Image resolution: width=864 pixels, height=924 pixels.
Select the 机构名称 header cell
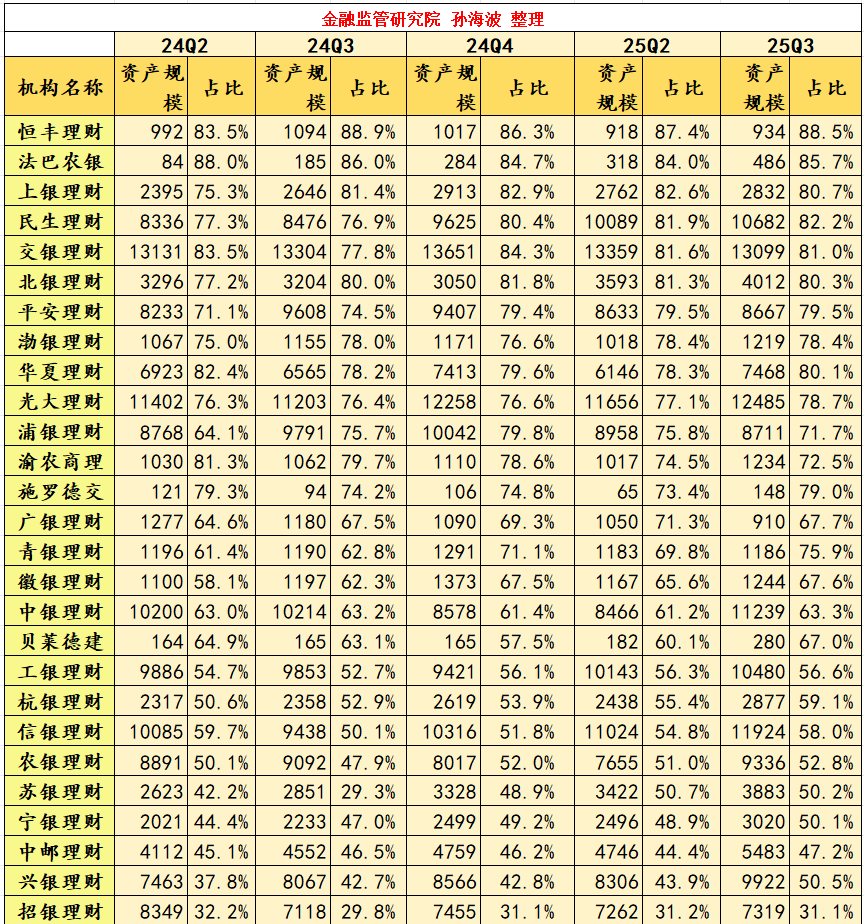60,87
